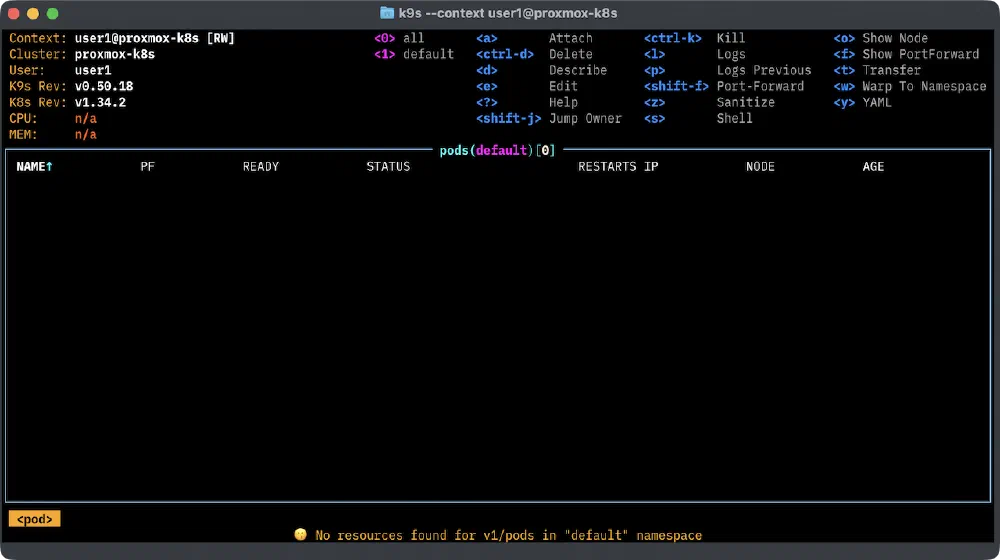The width and height of the screenshot is (1000, 560).
Task: Click the Describe shortcut label
Action: tap(577, 70)
